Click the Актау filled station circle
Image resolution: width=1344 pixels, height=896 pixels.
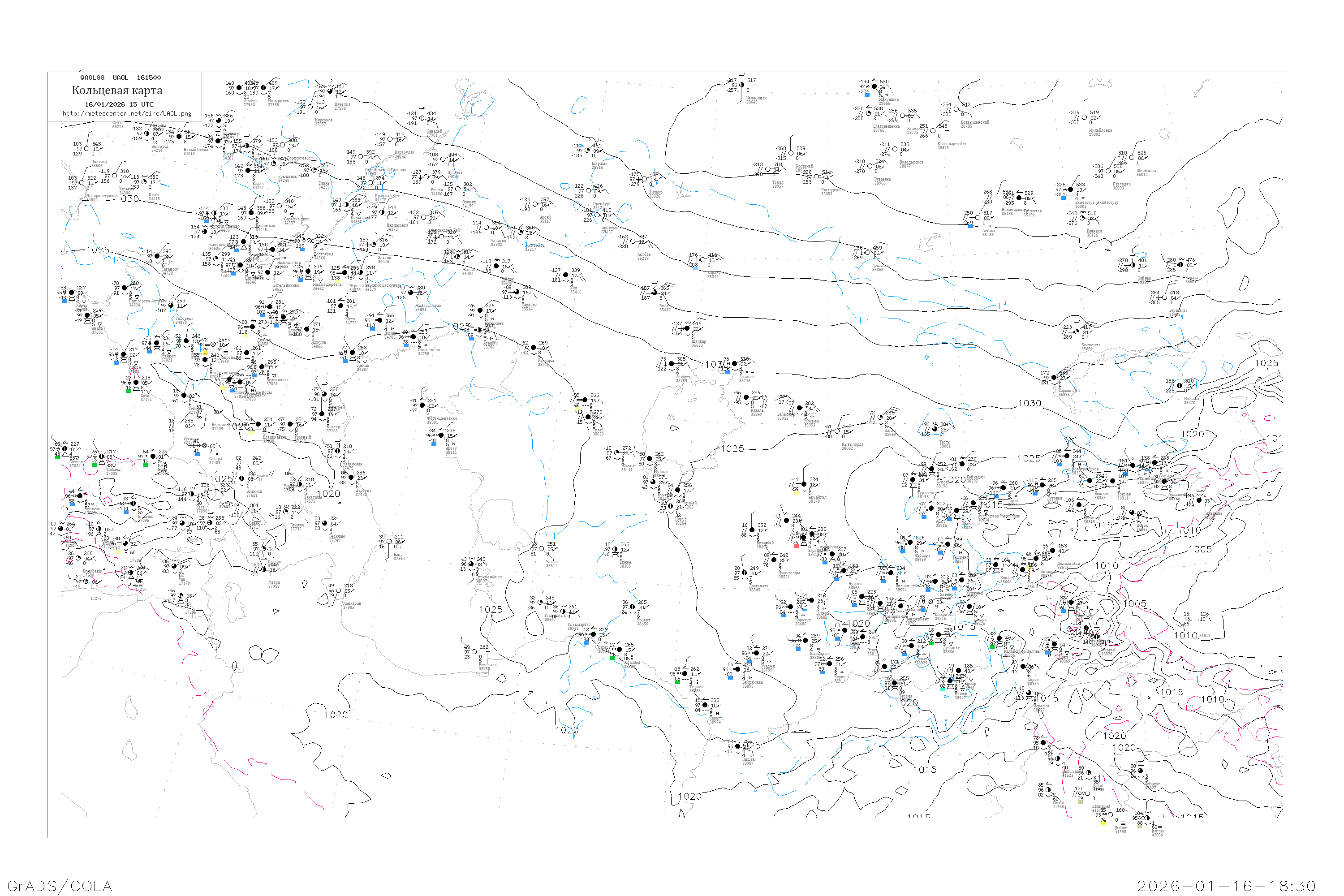pyautogui.click(x=440, y=435)
